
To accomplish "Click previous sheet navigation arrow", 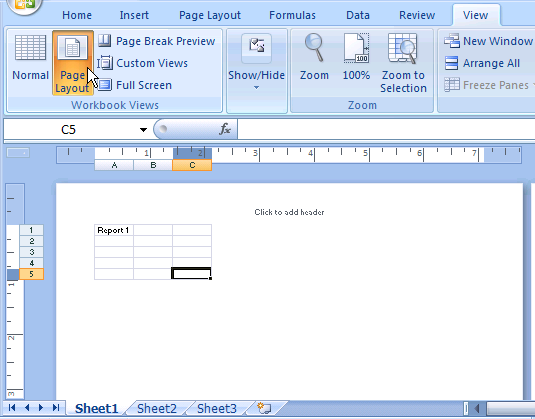I will (x=27, y=407).
